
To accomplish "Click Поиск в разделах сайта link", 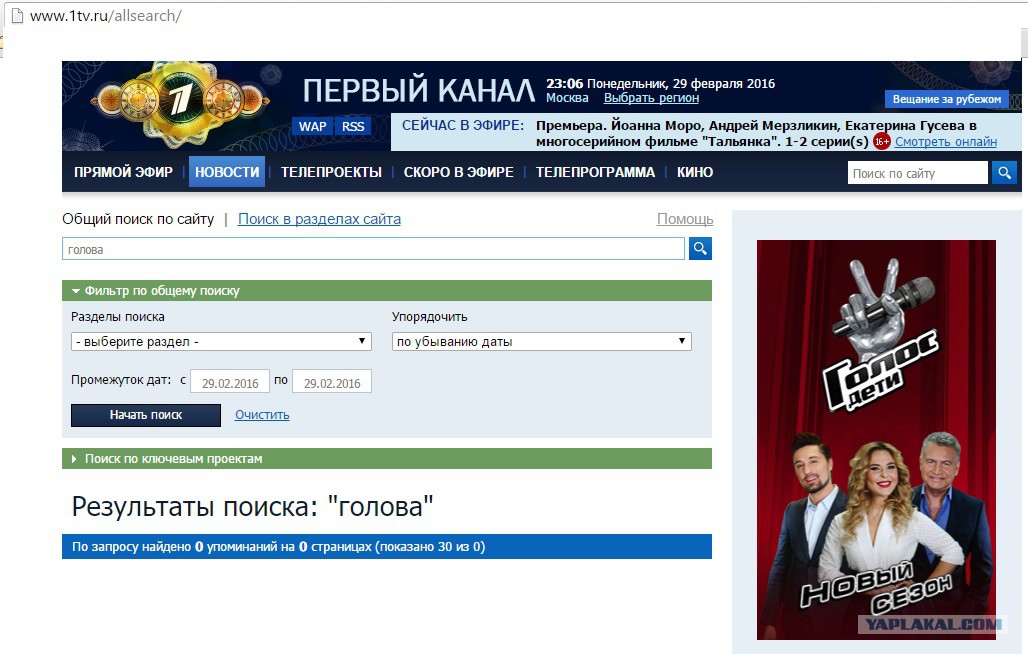I will (x=319, y=219).
